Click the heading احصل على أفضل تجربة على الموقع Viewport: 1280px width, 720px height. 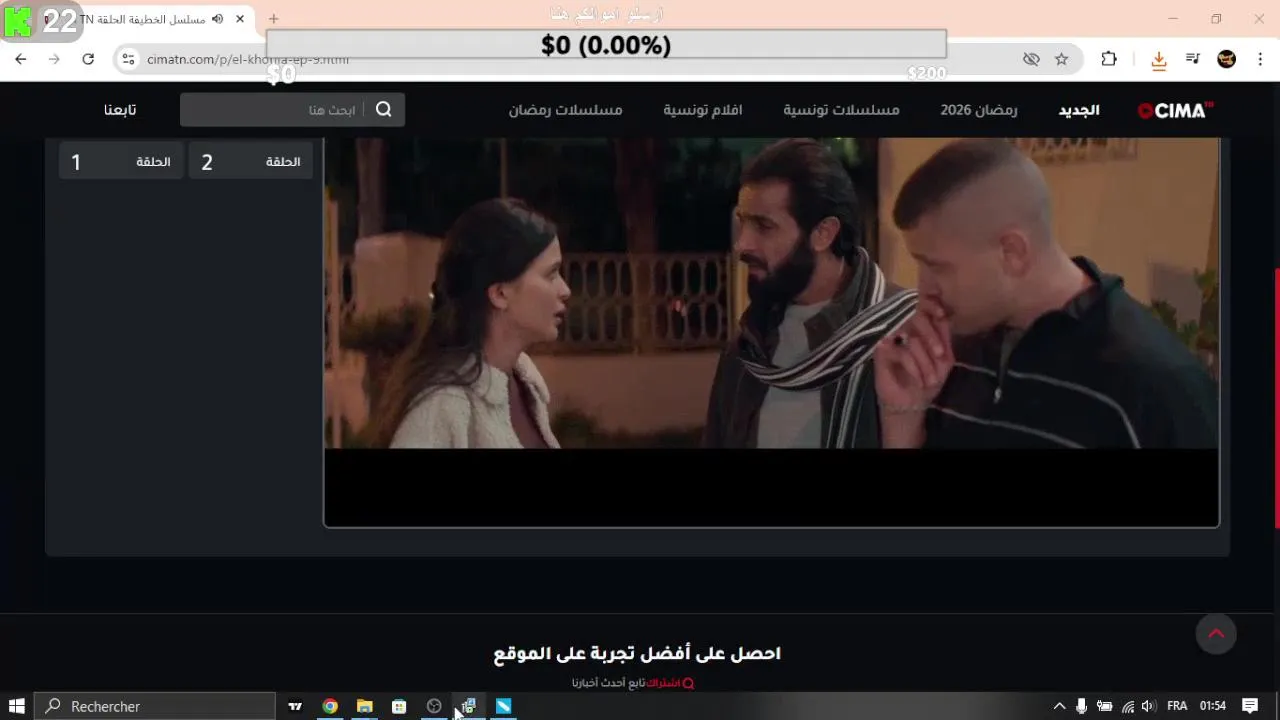pyautogui.click(x=637, y=653)
